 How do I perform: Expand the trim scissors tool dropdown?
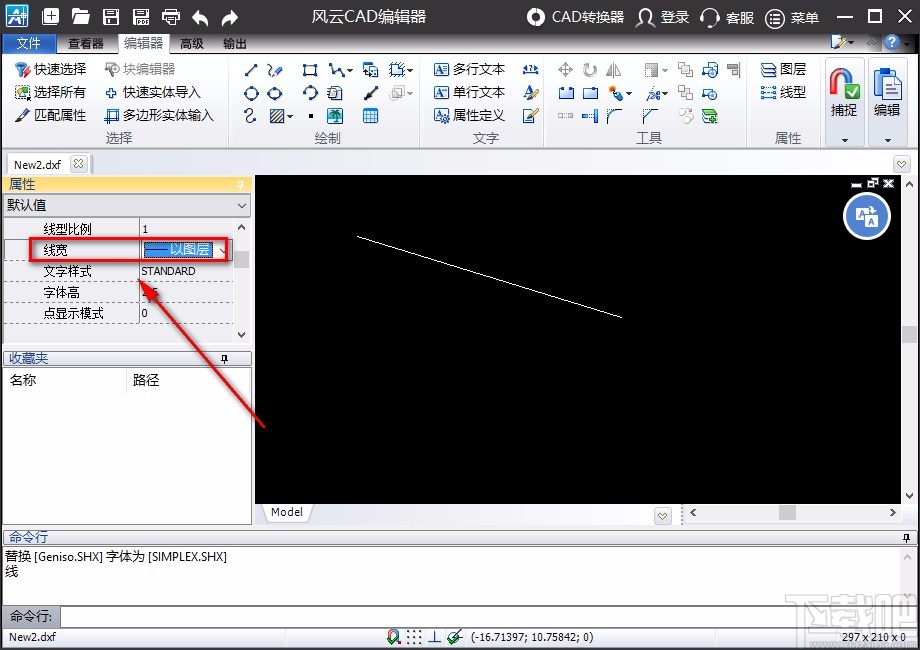[665, 93]
